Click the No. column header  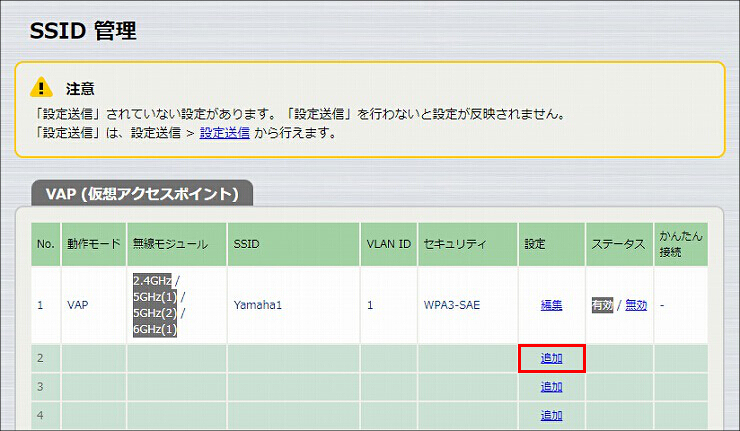pyautogui.click(x=46, y=244)
